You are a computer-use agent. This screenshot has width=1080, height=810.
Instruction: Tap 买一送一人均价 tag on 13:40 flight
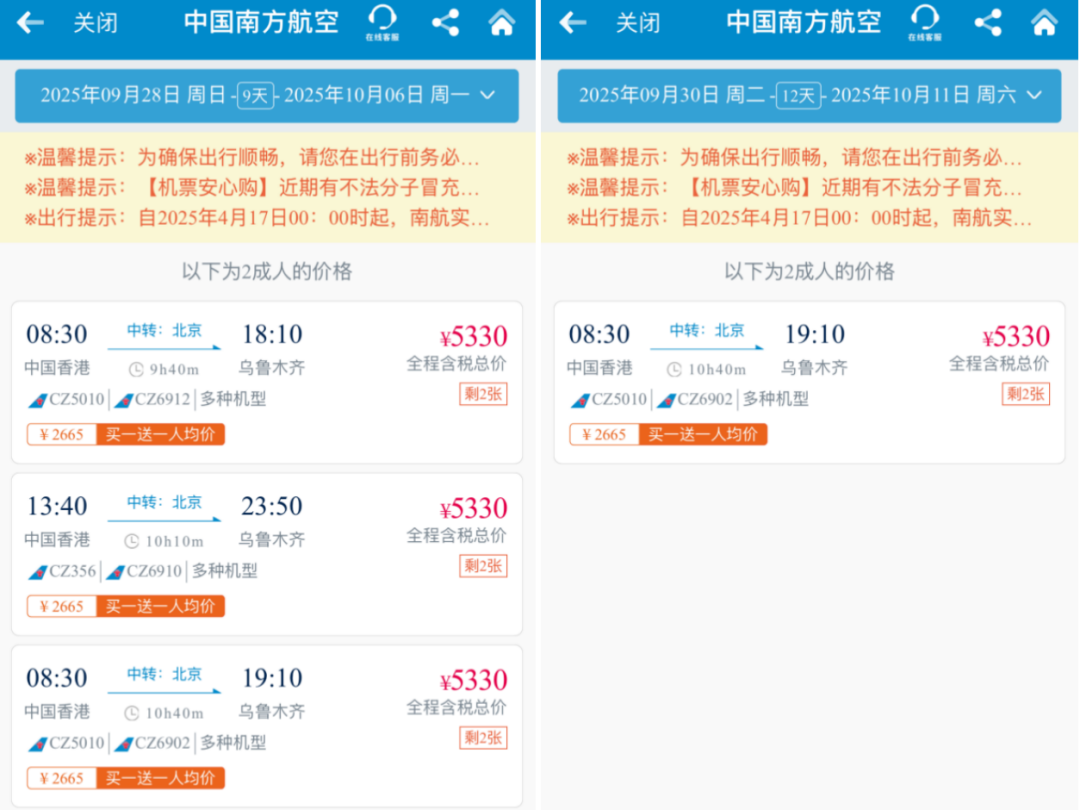pyautogui.click(x=160, y=606)
